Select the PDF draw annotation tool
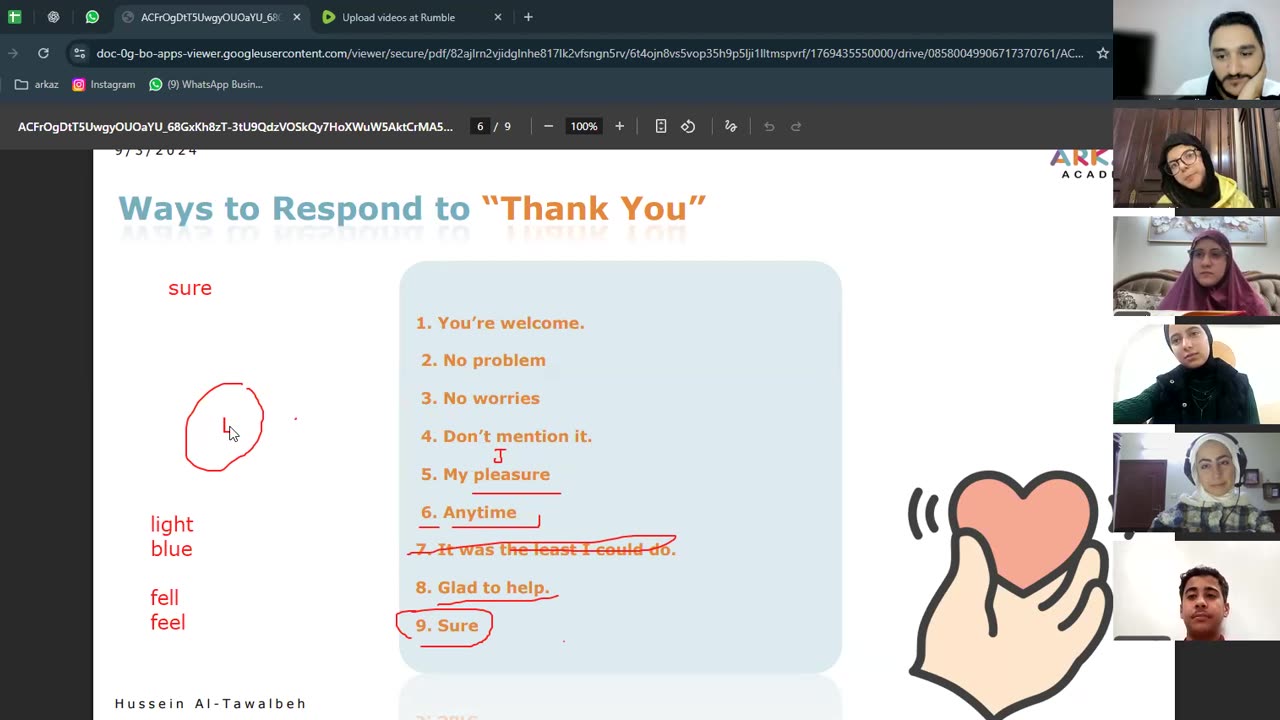1280x720 pixels. coord(731,126)
